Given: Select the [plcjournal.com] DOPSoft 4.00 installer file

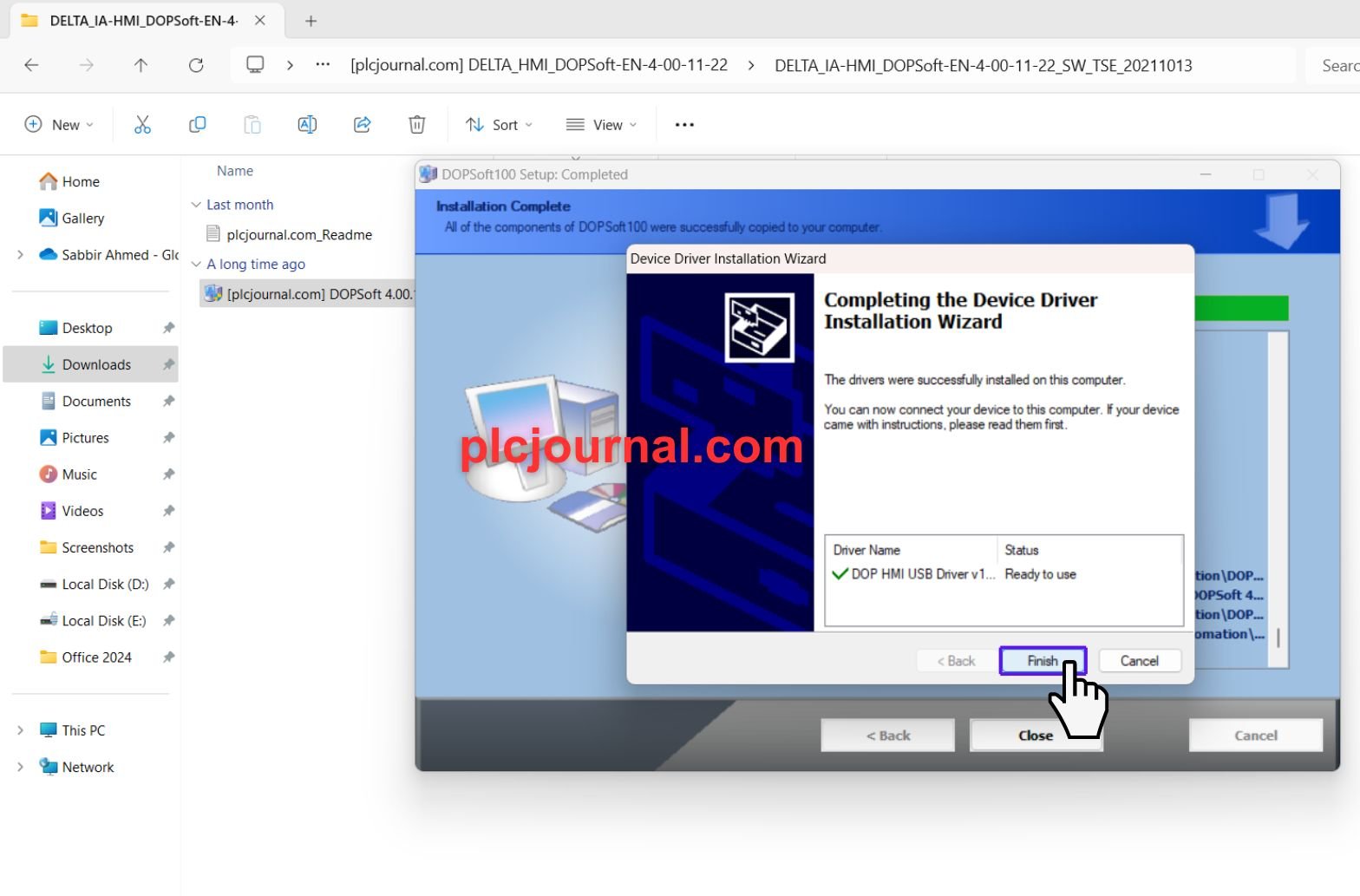Looking at the screenshot, I should (308, 294).
